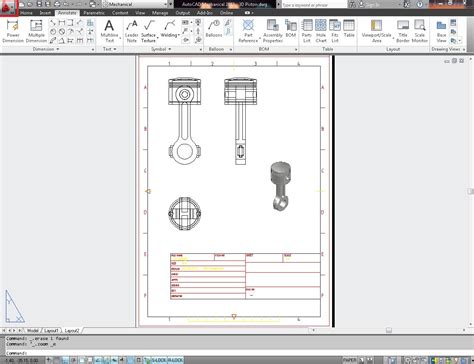The width and height of the screenshot is (474, 364).
Task: Select the Leader Note tool
Action: (x=132, y=31)
